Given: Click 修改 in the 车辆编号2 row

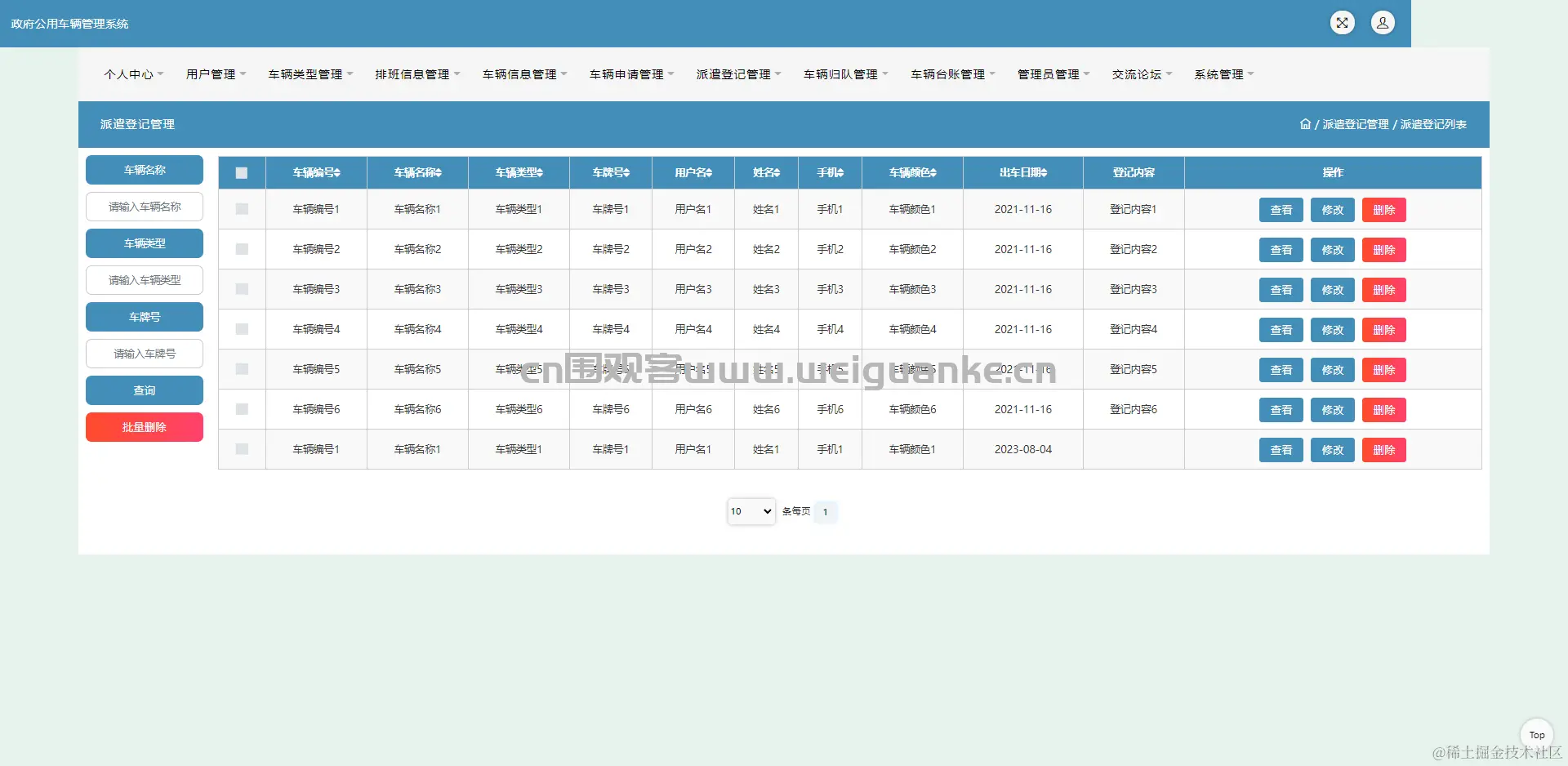Looking at the screenshot, I should coord(1333,250).
